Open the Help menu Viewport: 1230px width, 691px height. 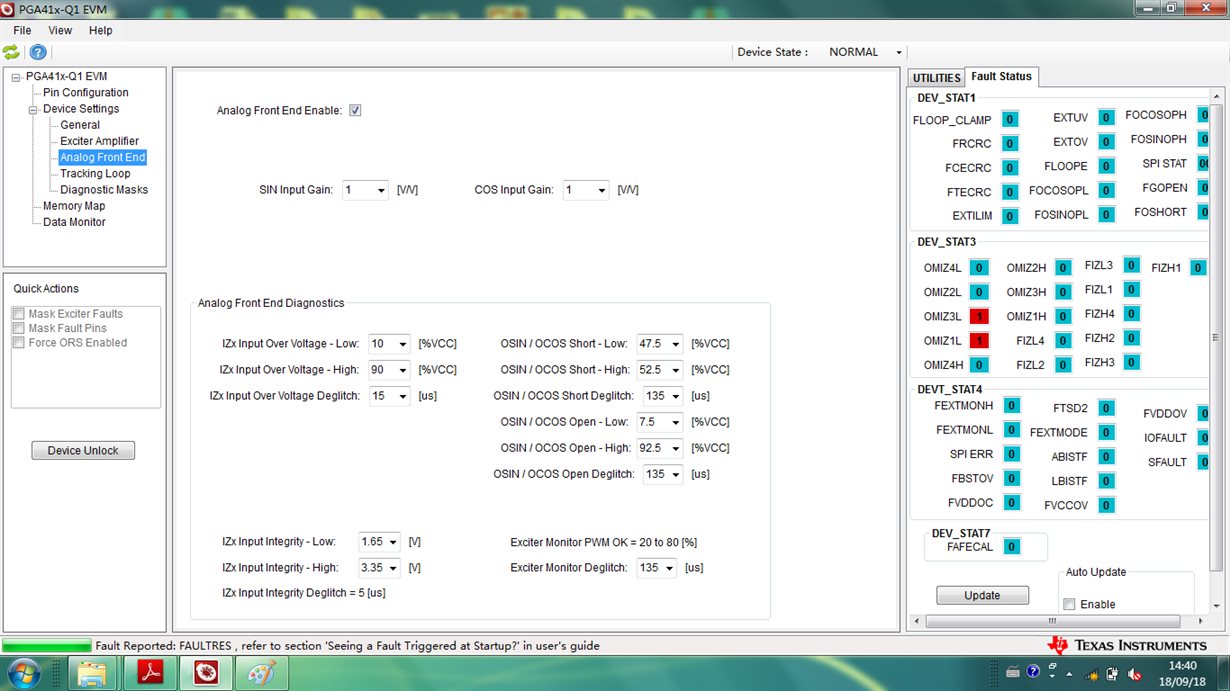[100, 30]
